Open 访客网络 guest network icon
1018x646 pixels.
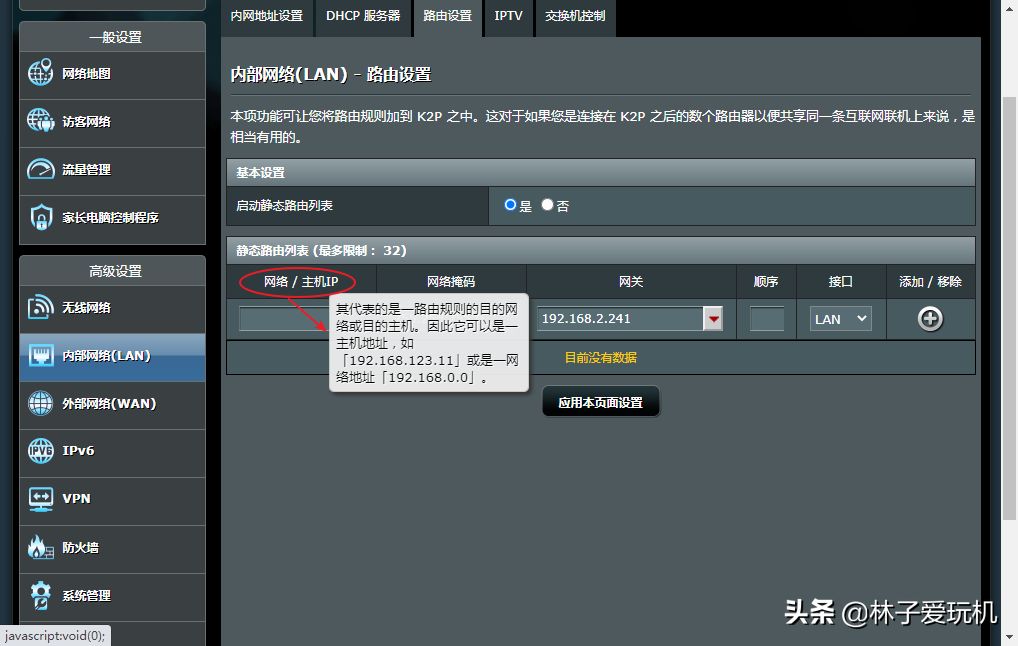(41, 121)
